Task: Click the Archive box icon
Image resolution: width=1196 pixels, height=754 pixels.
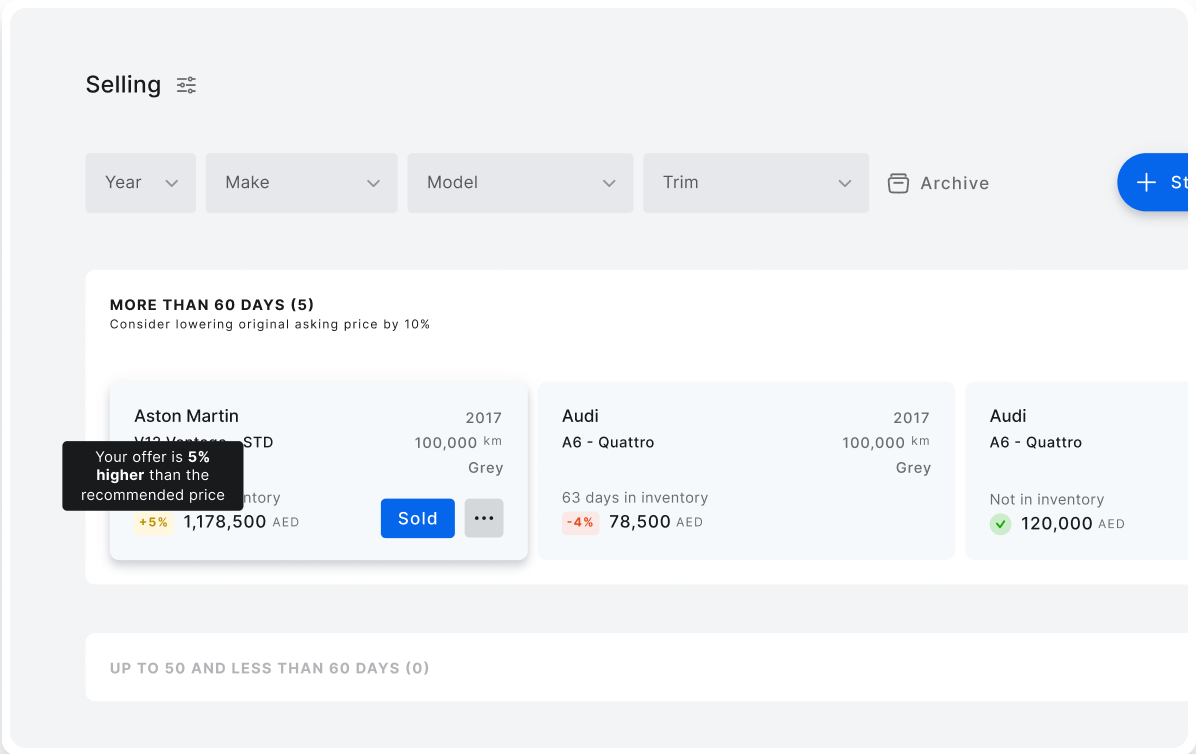Action: click(898, 183)
